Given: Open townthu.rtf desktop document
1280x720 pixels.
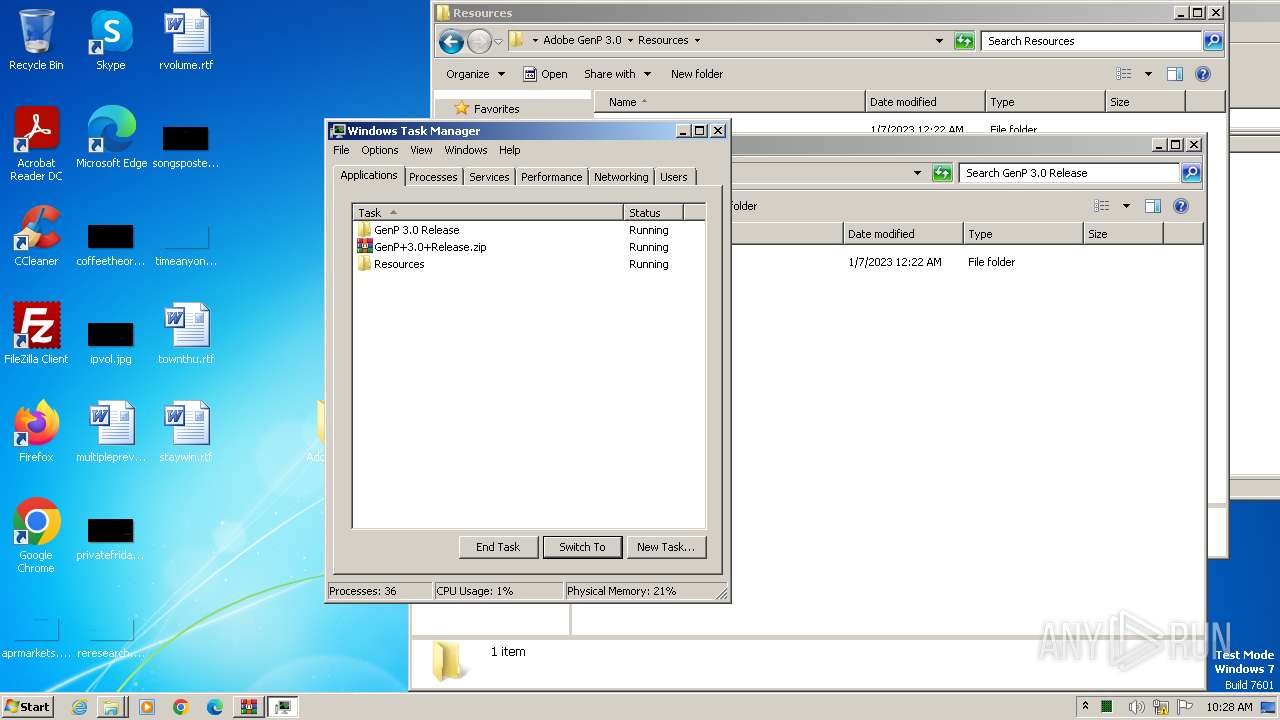Looking at the screenshot, I should pyautogui.click(x=186, y=334).
